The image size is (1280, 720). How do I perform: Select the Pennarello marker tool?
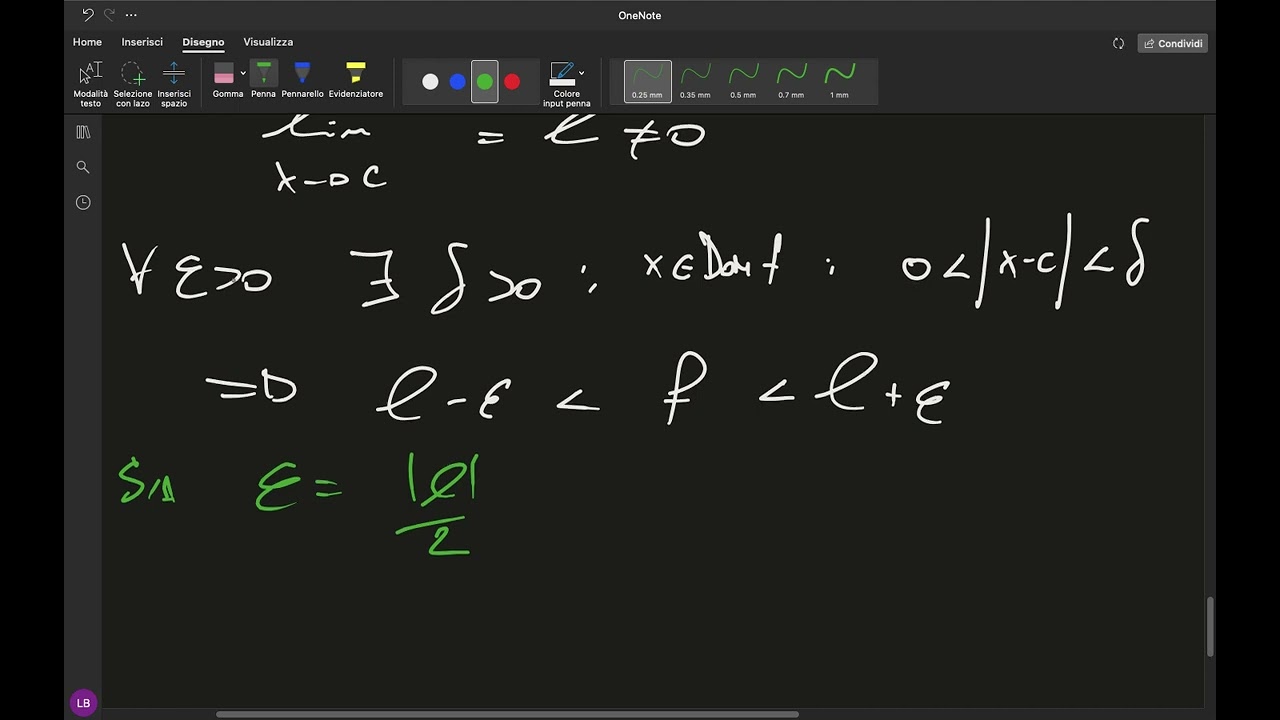(302, 80)
